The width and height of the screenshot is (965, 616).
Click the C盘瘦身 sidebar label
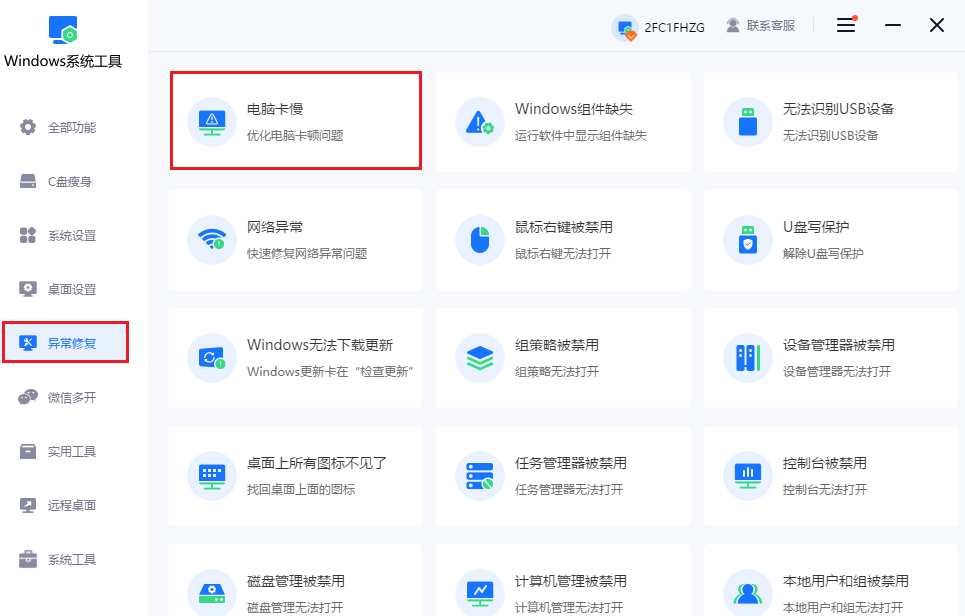coord(70,182)
